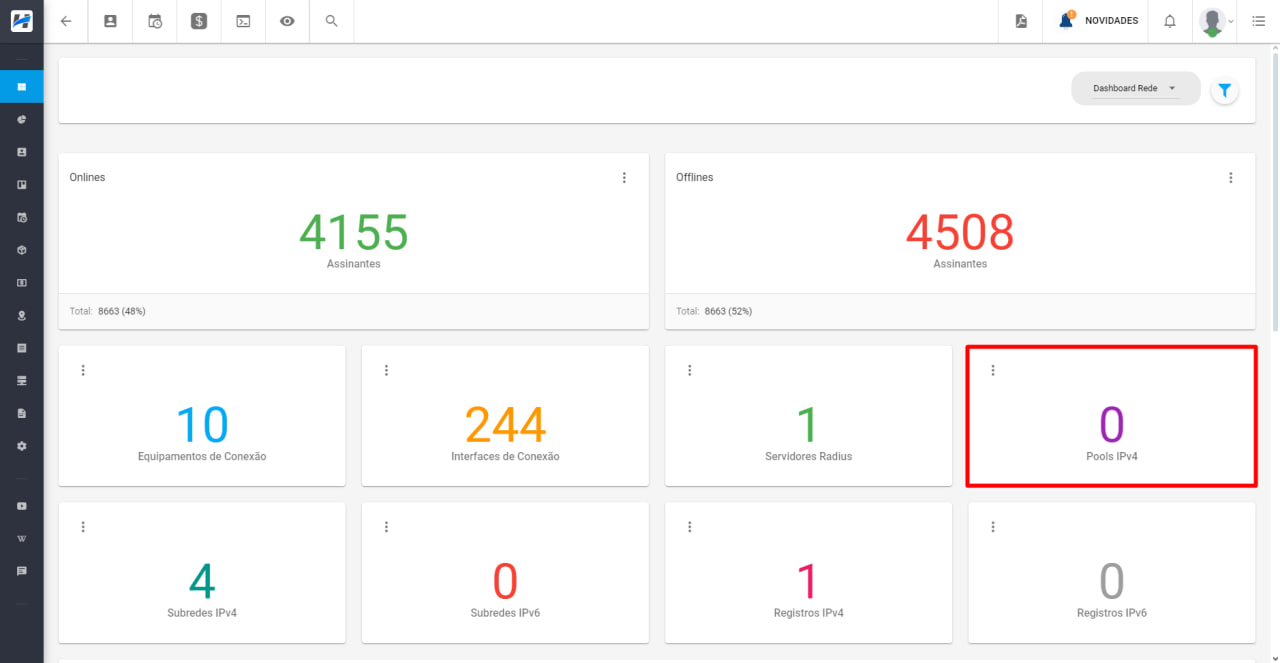Viewport: 1280px width, 663px height.
Task: Open the map pin person icon in sidebar
Action: pos(22,315)
